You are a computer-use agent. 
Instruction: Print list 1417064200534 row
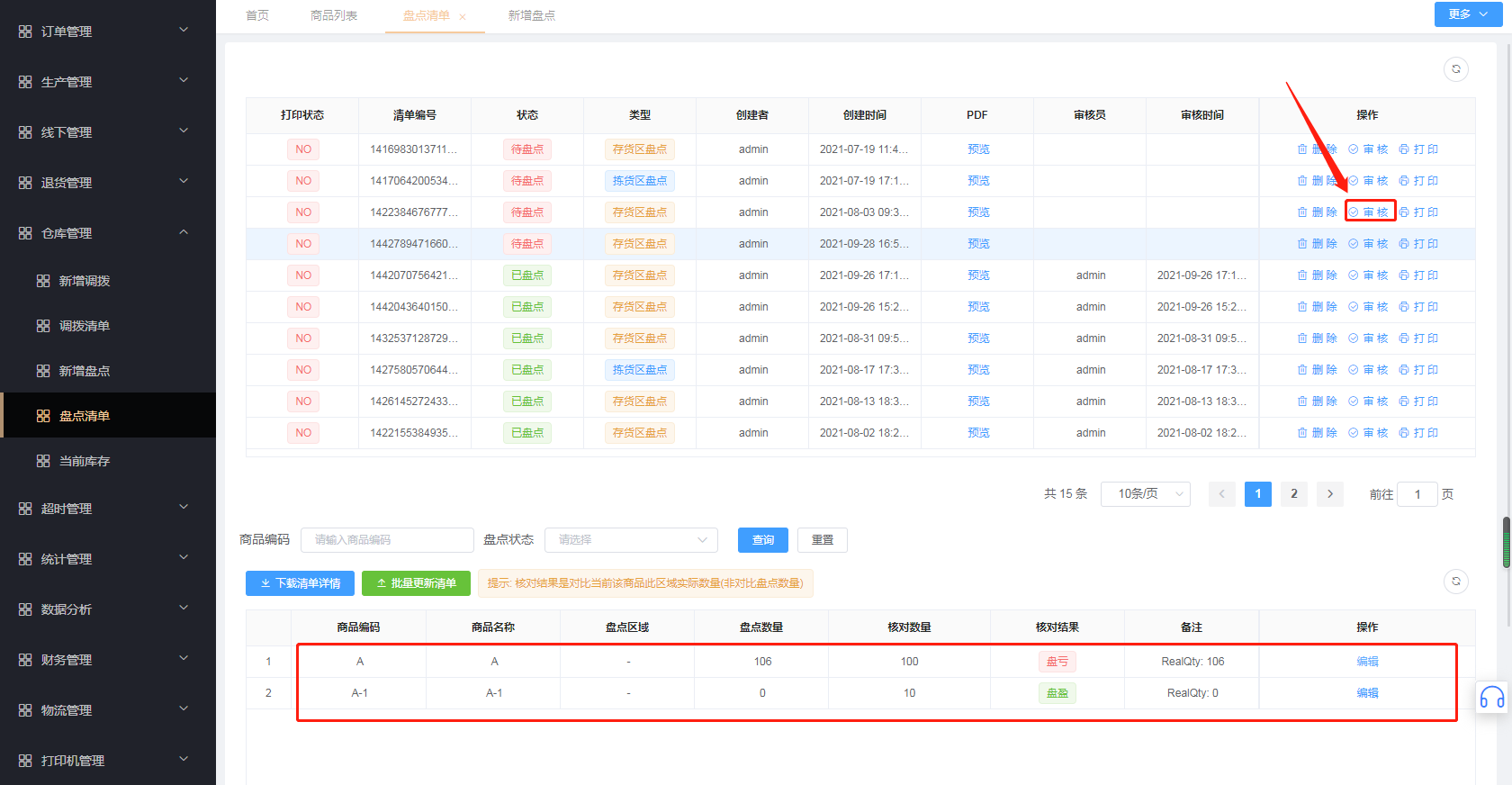[1418, 181]
